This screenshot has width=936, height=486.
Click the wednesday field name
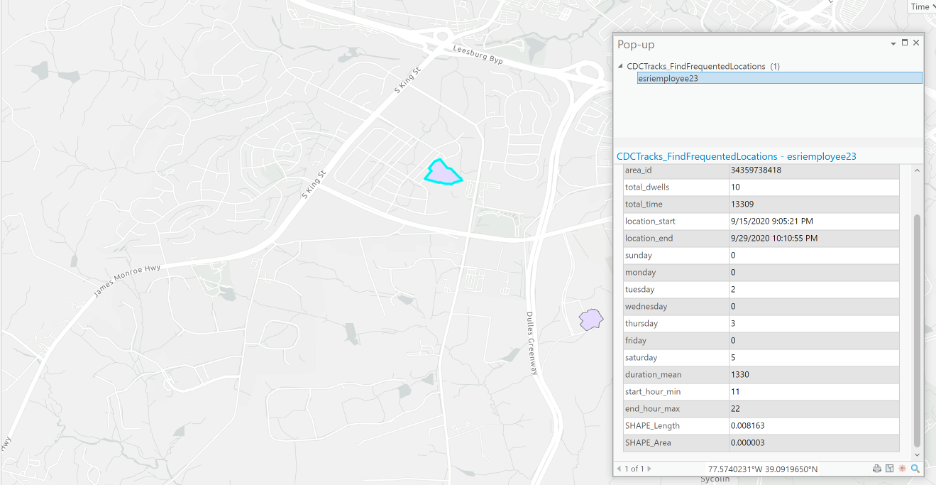tap(646, 306)
